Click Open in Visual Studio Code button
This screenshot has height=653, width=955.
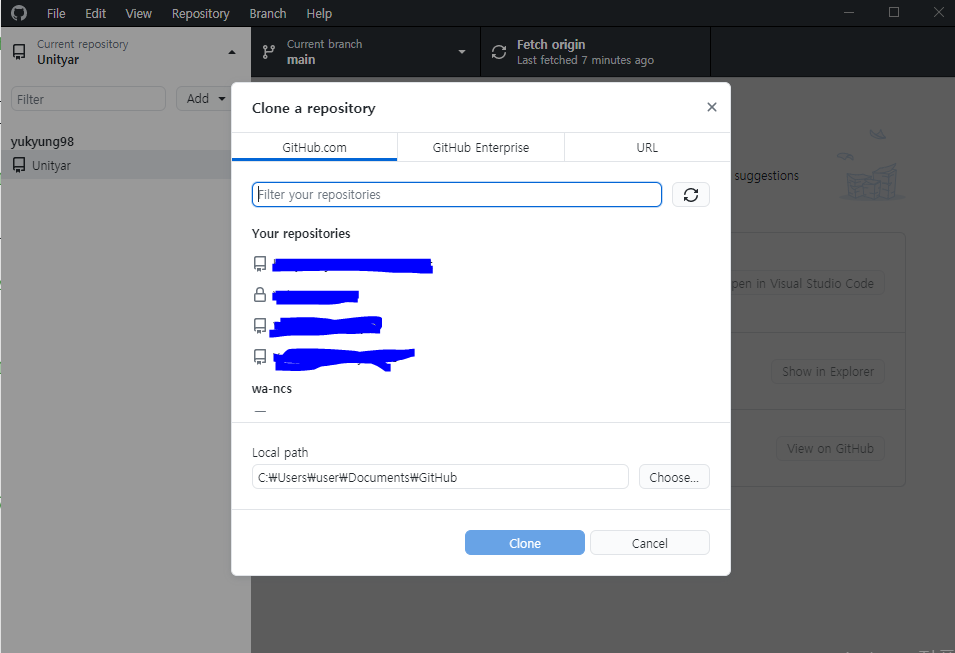click(807, 283)
